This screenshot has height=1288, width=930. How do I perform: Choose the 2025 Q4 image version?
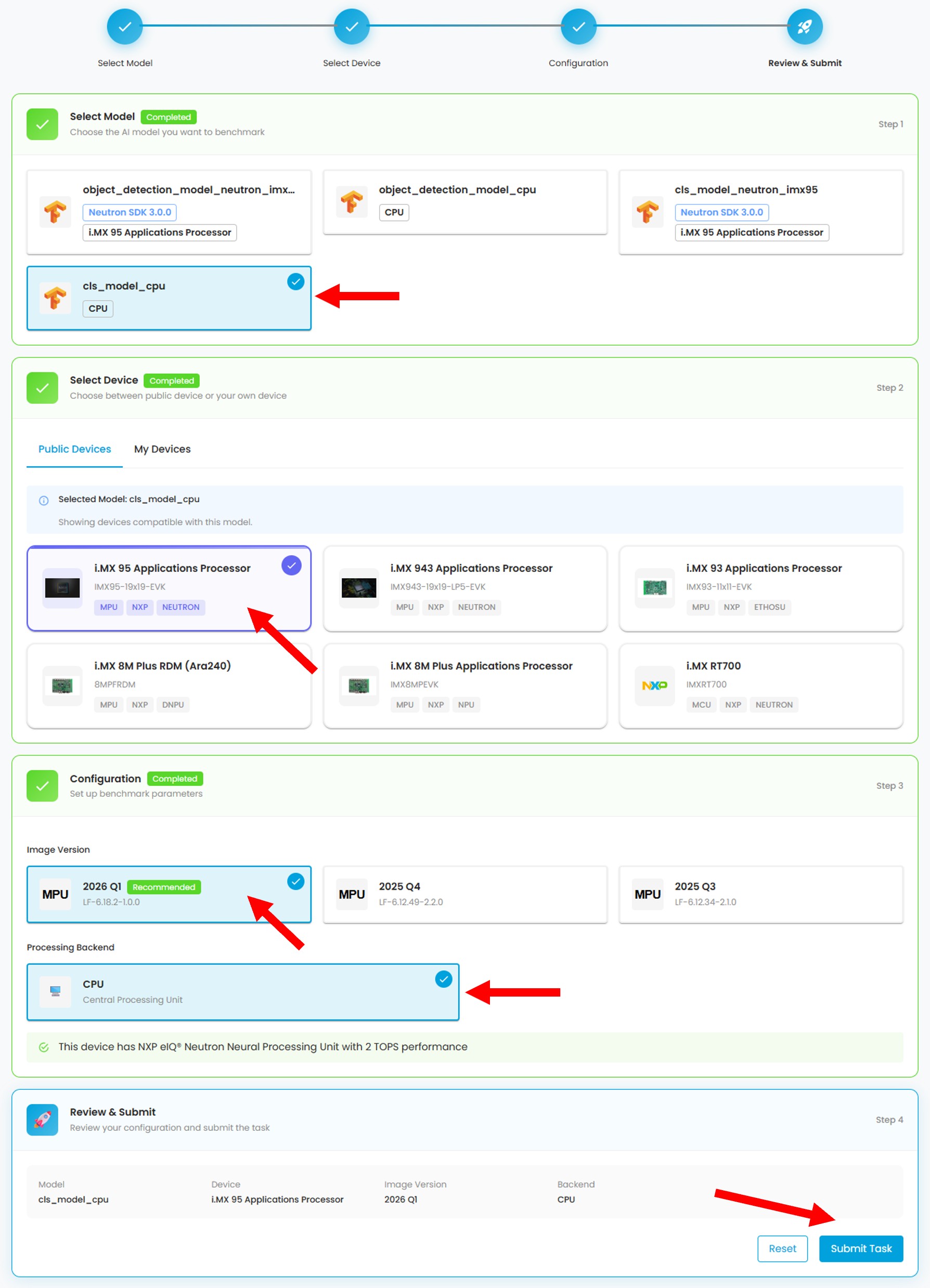tap(465, 895)
